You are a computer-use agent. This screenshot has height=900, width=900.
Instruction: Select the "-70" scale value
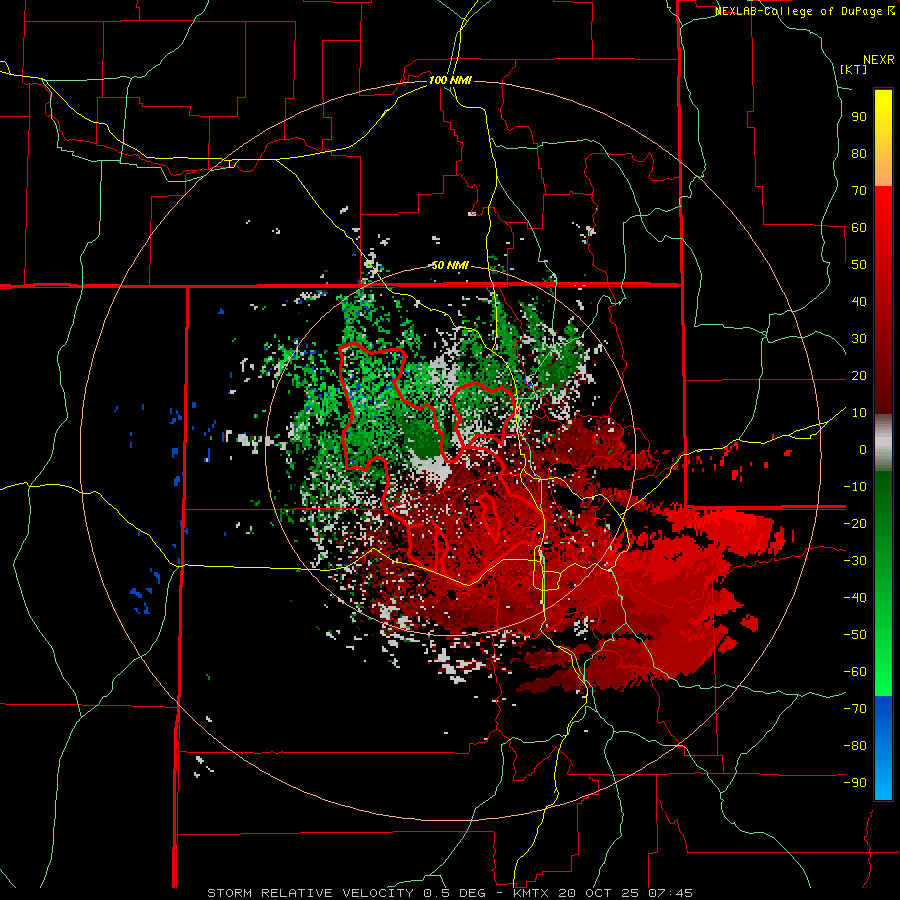(855, 709)
